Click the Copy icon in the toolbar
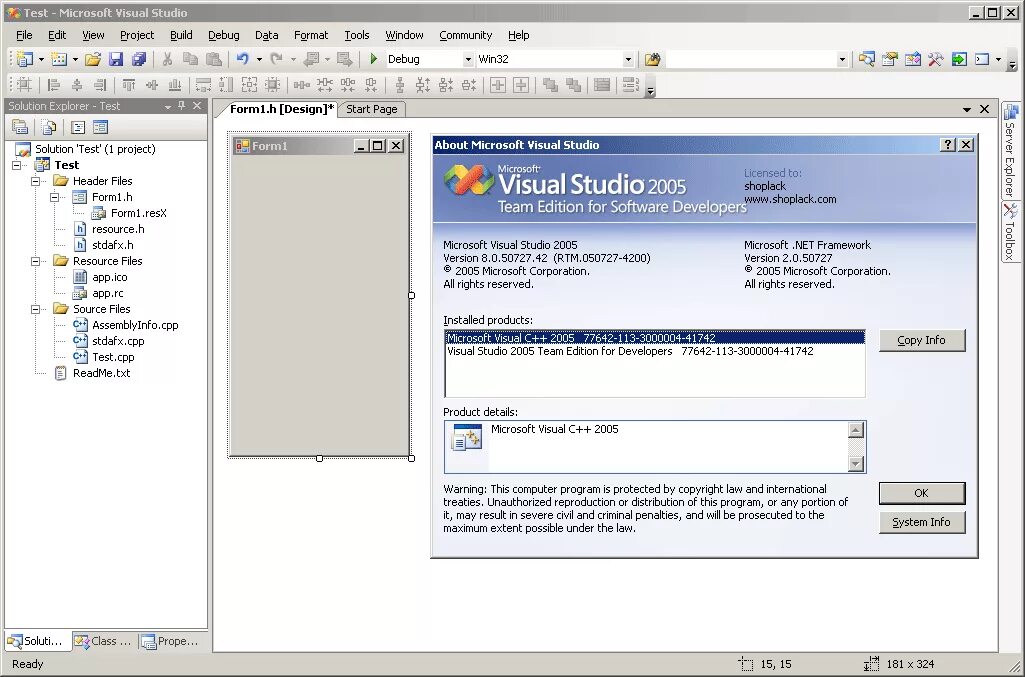This screenshot has height=677, width=1025. (x=190, y=59)
